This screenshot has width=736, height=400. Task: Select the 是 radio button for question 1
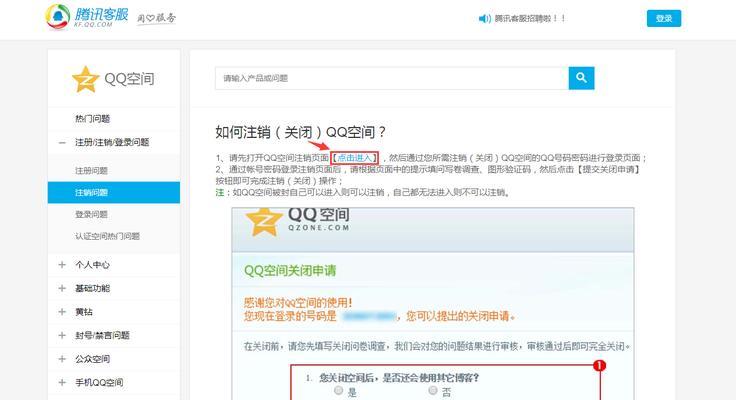point(338,391)
